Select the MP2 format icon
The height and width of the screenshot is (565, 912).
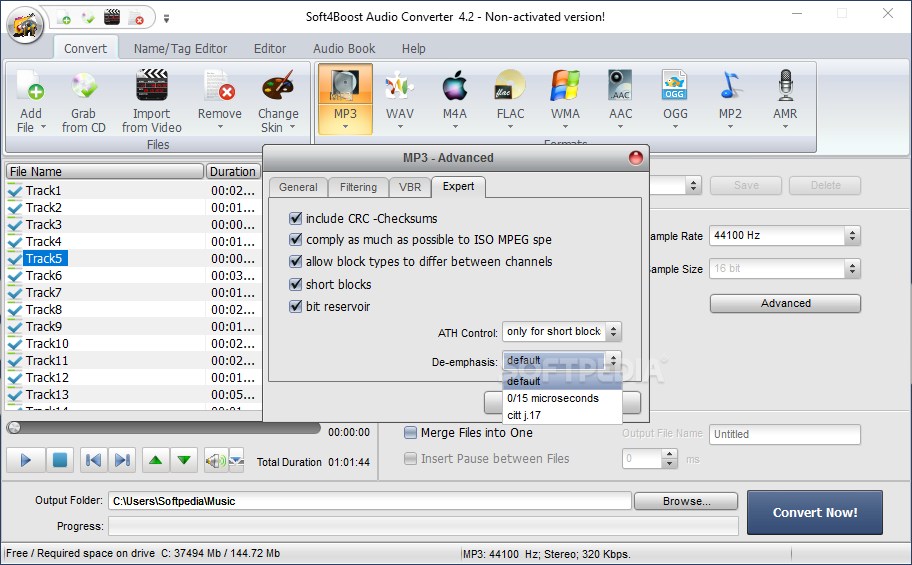point(729,85)
